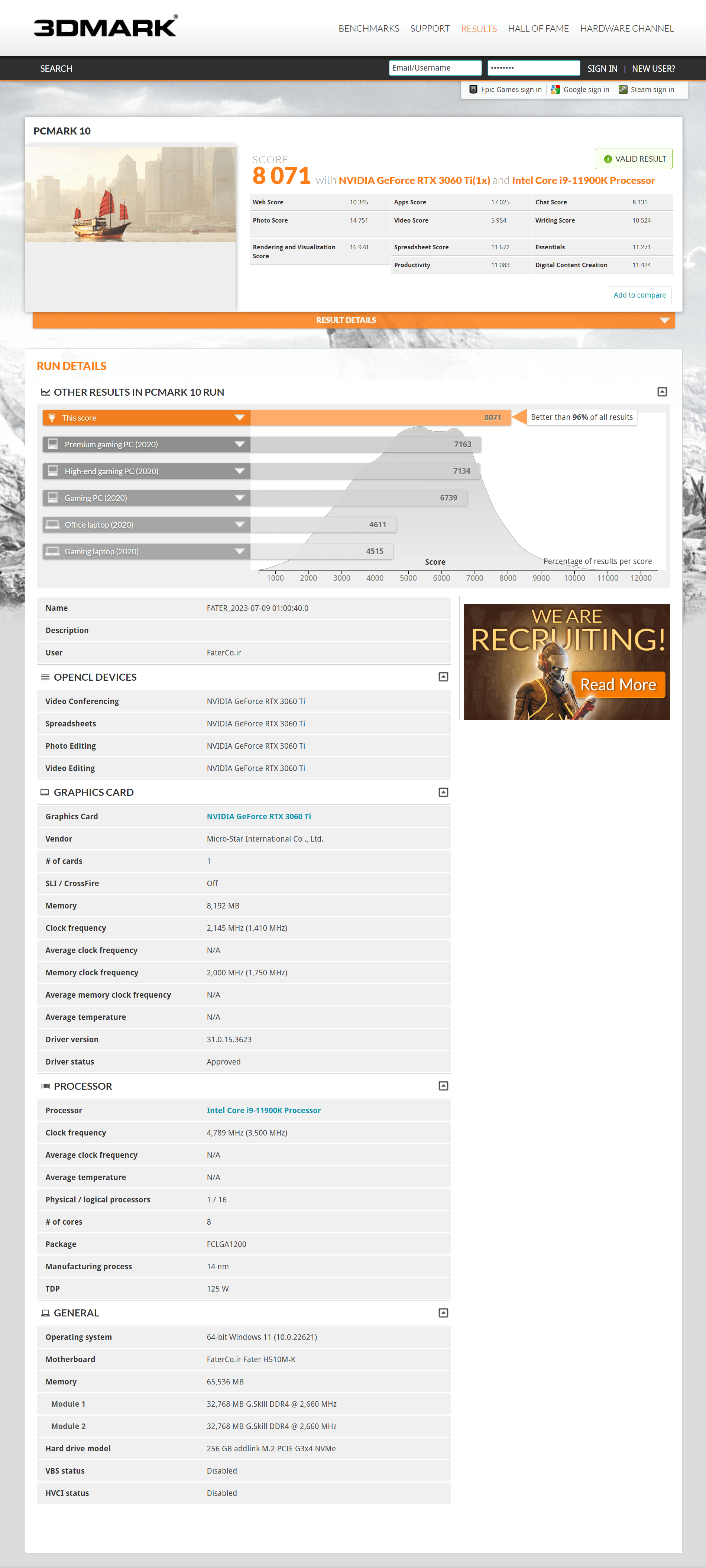Click the trophy icon on This score
The image size is (706, 1568).
coord(52,418)
